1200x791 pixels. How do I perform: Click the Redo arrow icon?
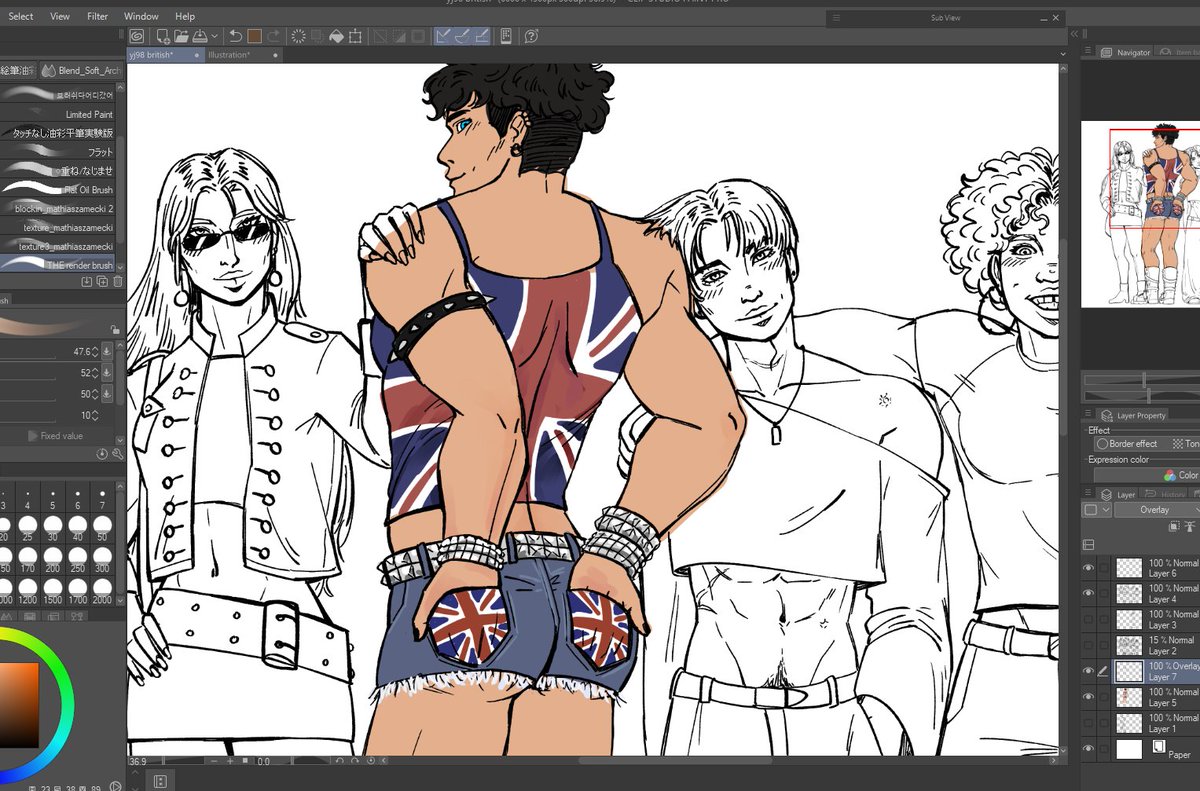[274, 36]
